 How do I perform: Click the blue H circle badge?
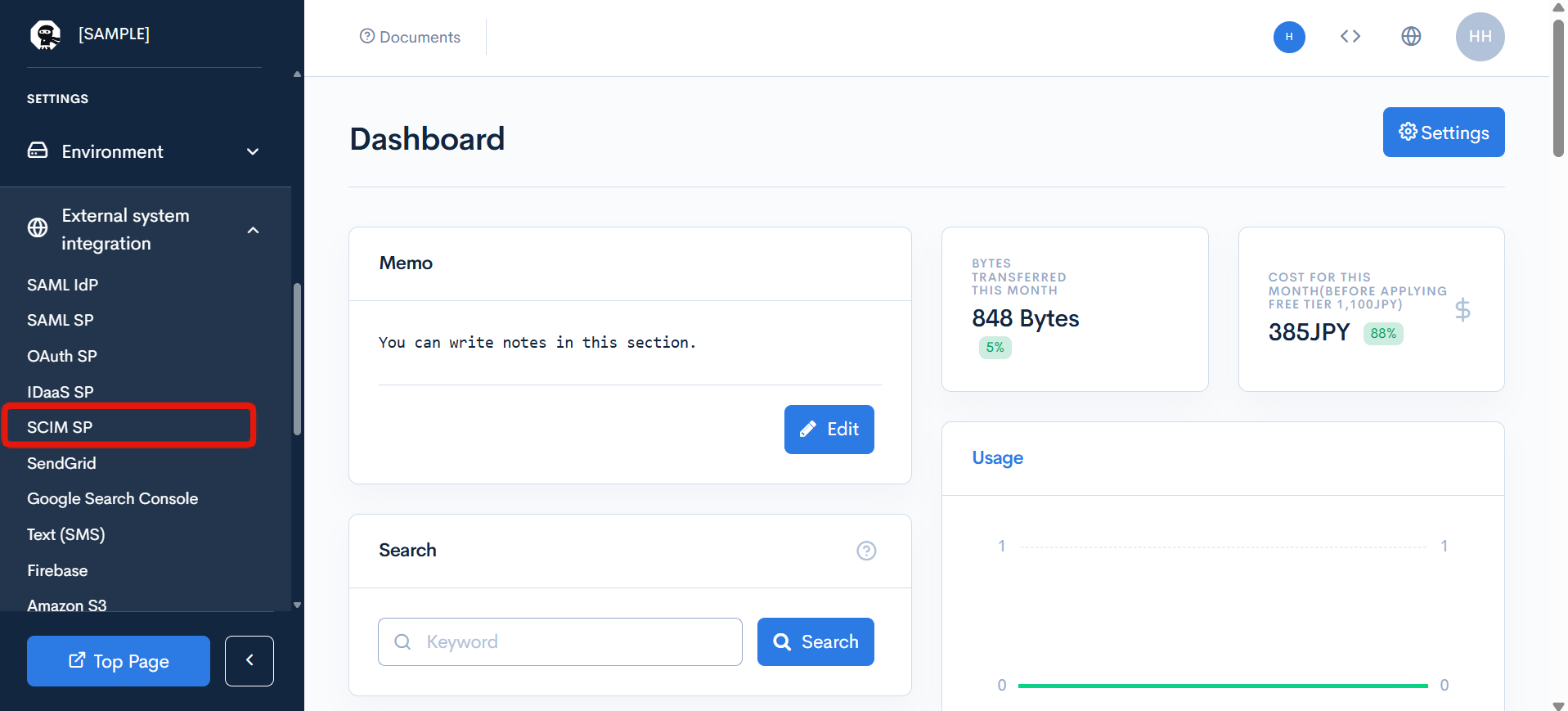pos(1288,37)
